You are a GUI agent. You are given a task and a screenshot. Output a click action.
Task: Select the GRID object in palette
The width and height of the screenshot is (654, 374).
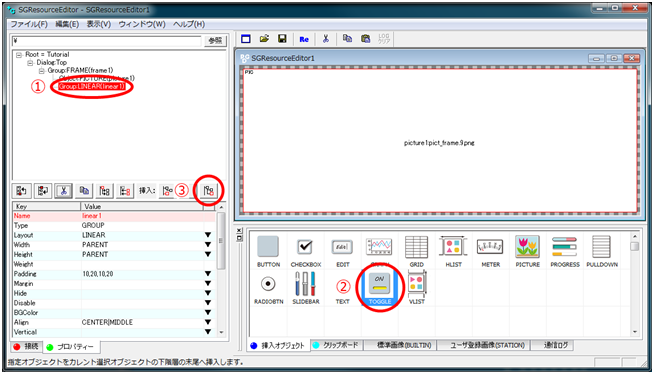click(416, 251)
